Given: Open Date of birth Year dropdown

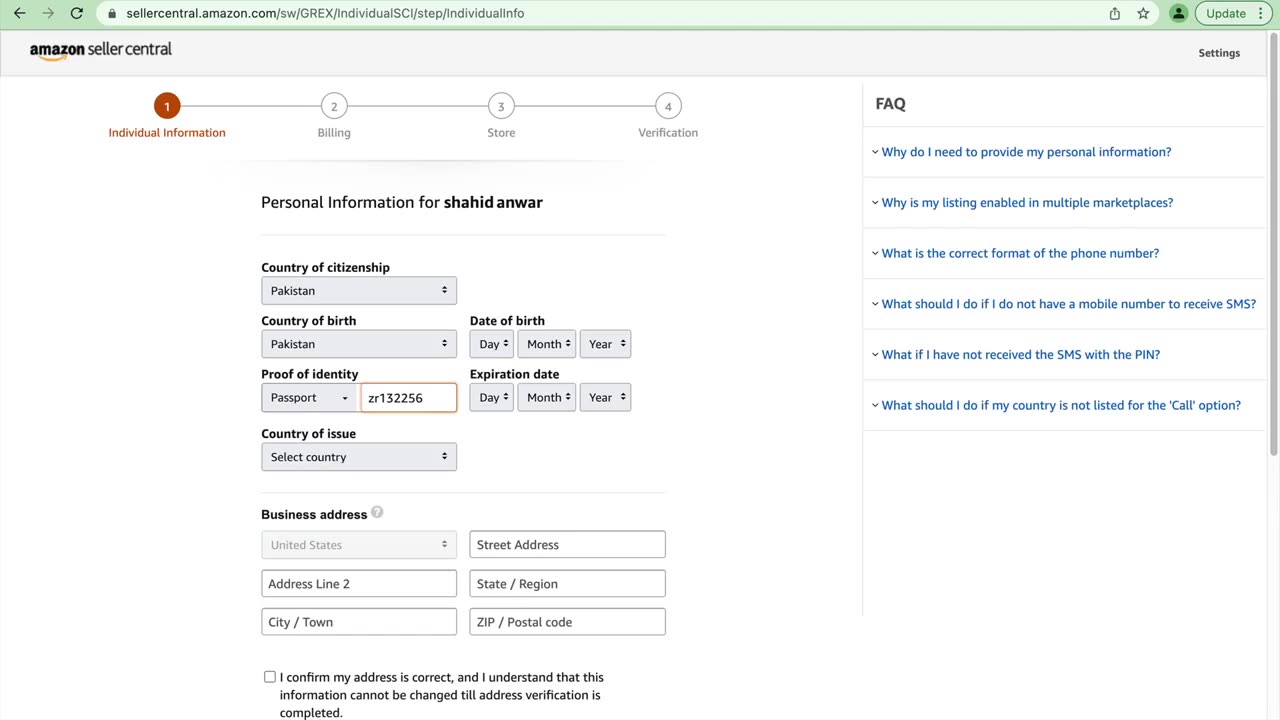Looking at the screenshot, I should 605,344.
